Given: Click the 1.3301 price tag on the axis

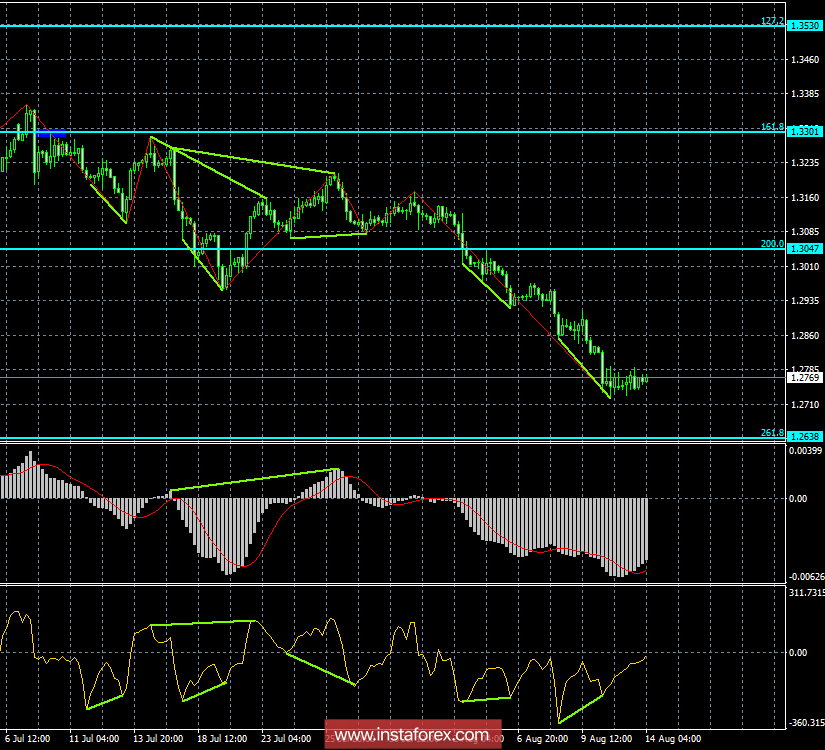Looking at the screenshot, I should [803, 132].
